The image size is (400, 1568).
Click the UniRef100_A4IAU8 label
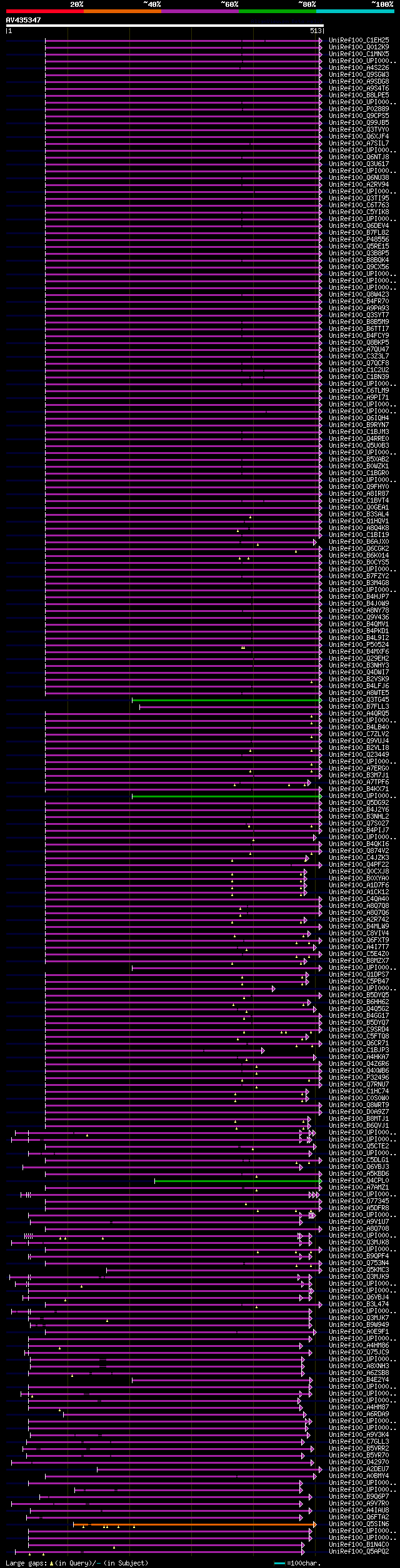359,1510
